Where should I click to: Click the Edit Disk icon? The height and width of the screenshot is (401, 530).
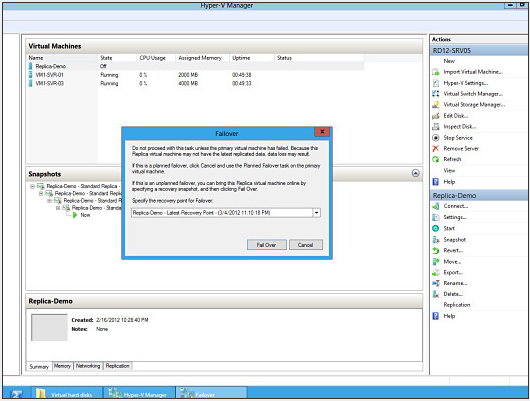[436, 116]
